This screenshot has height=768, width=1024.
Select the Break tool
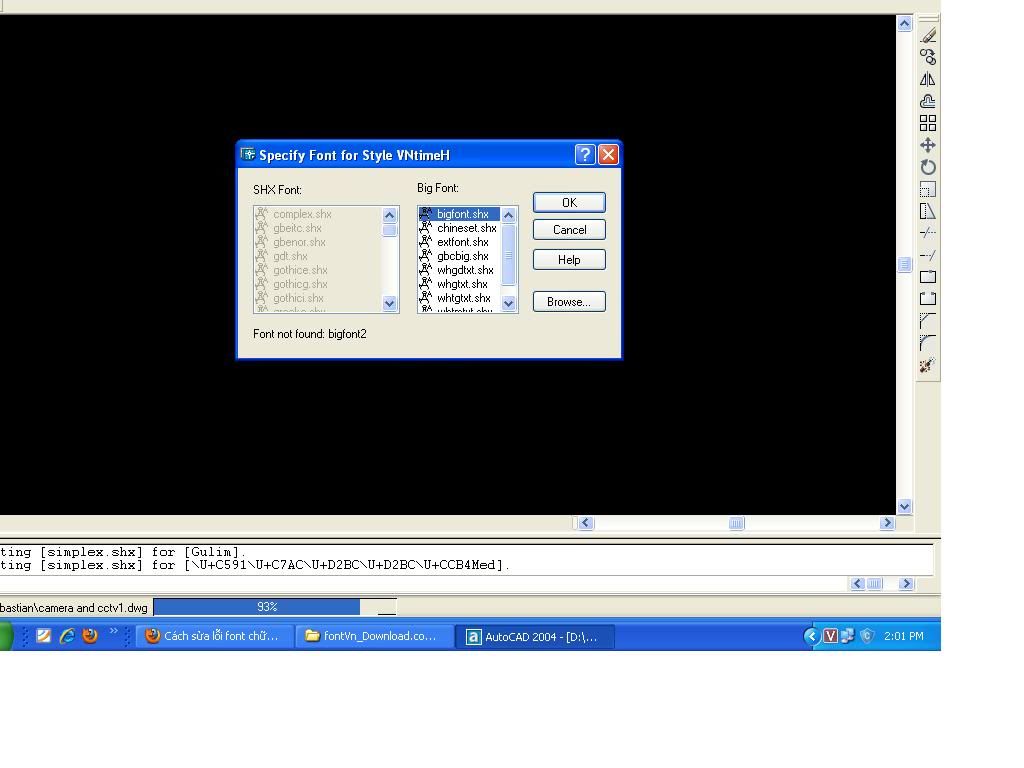(x=928, y=298)
